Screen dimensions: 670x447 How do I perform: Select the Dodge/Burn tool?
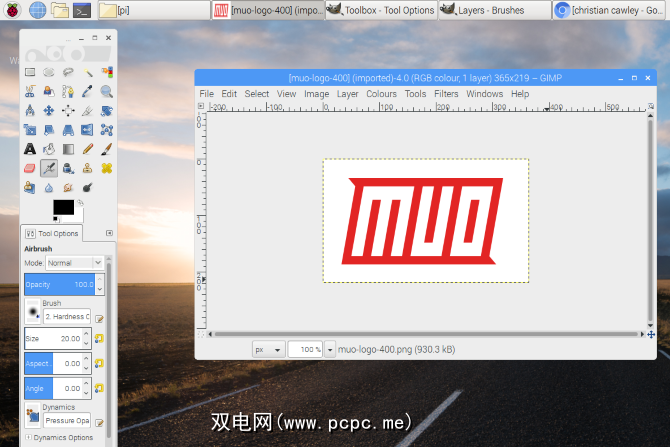[88, 188]
